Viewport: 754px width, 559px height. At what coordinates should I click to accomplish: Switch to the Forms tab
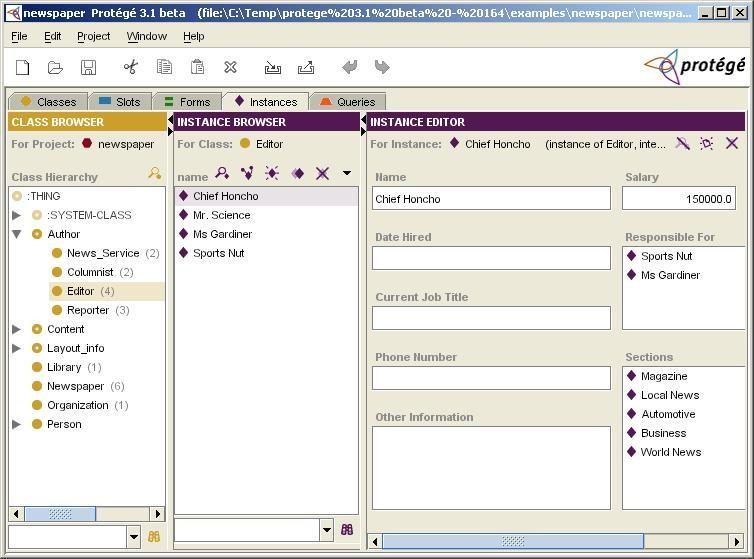tap(188, 102)
